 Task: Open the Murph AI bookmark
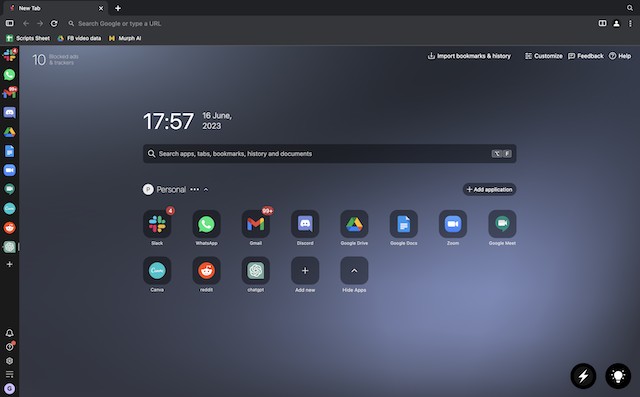point(125,38)
